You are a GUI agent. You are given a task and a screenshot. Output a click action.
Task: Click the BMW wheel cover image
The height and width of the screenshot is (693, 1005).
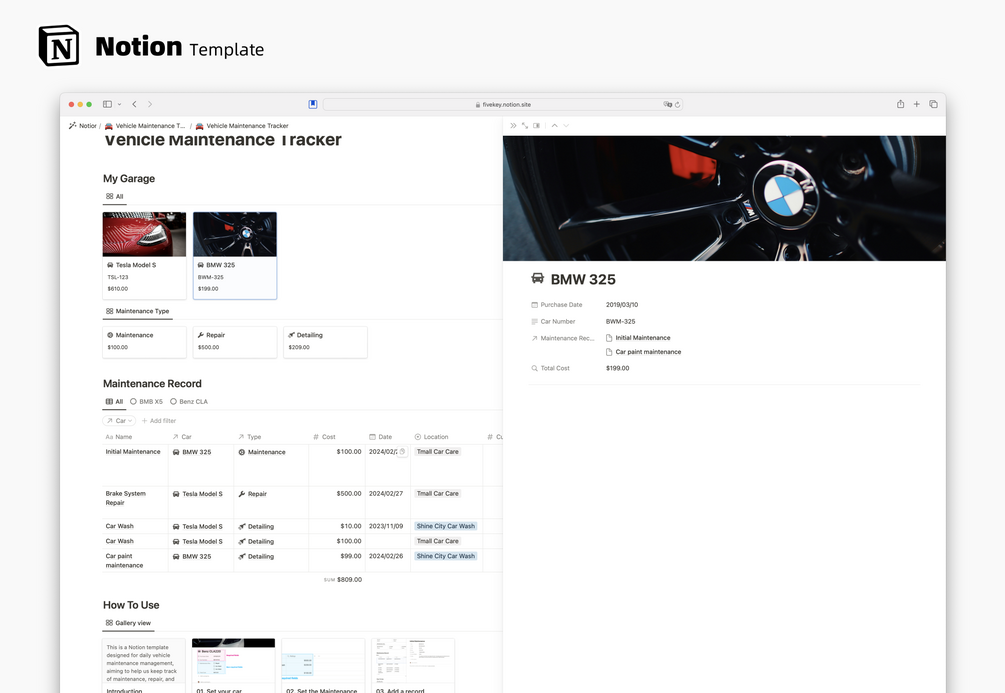click(x=724, y=198)
